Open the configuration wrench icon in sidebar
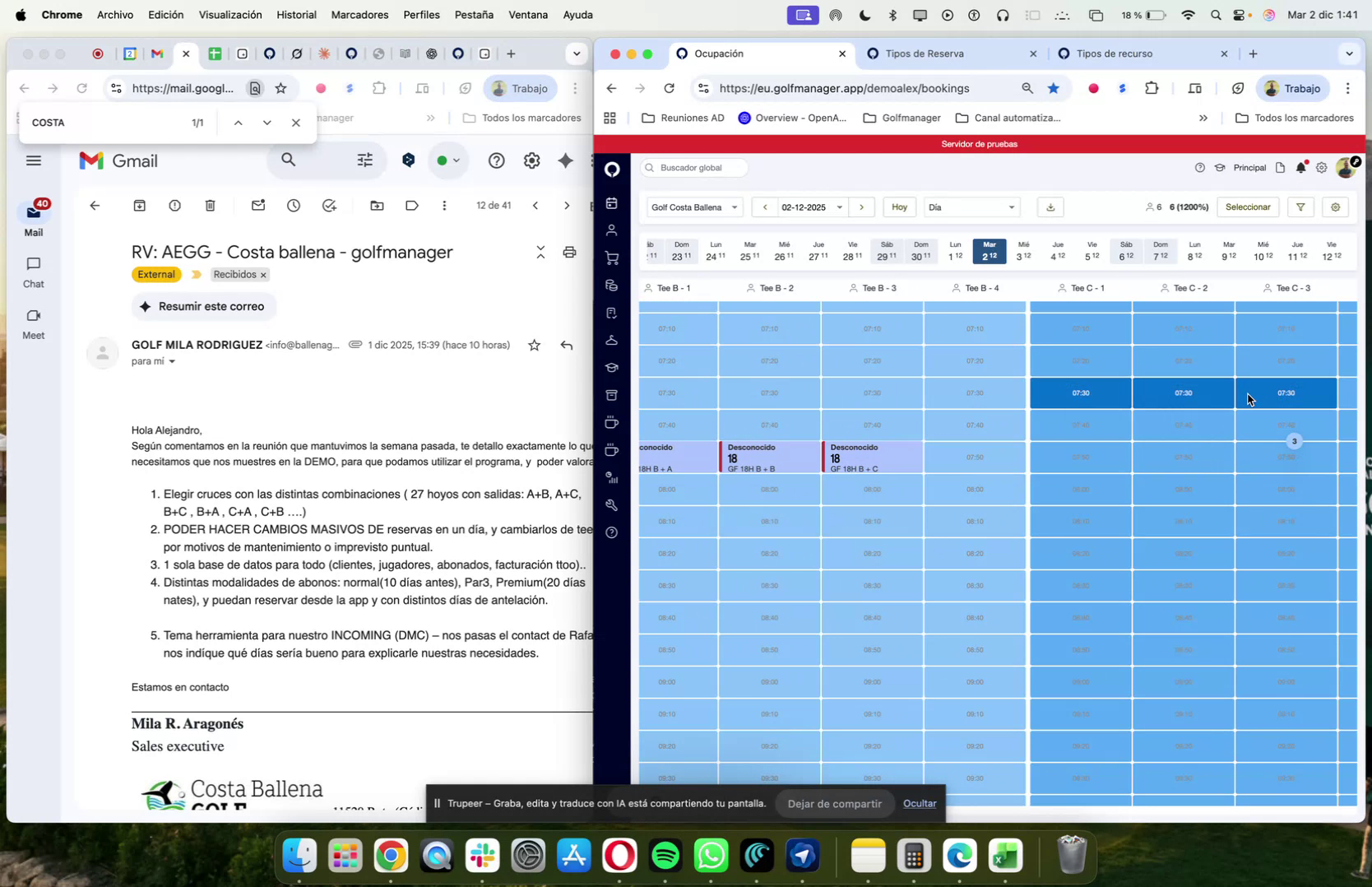 point(612,505)
